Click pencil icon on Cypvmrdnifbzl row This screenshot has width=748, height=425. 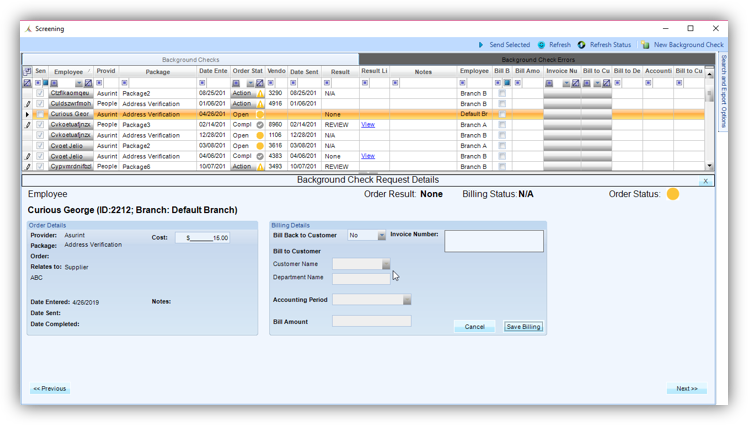click(x=28, y=166)
